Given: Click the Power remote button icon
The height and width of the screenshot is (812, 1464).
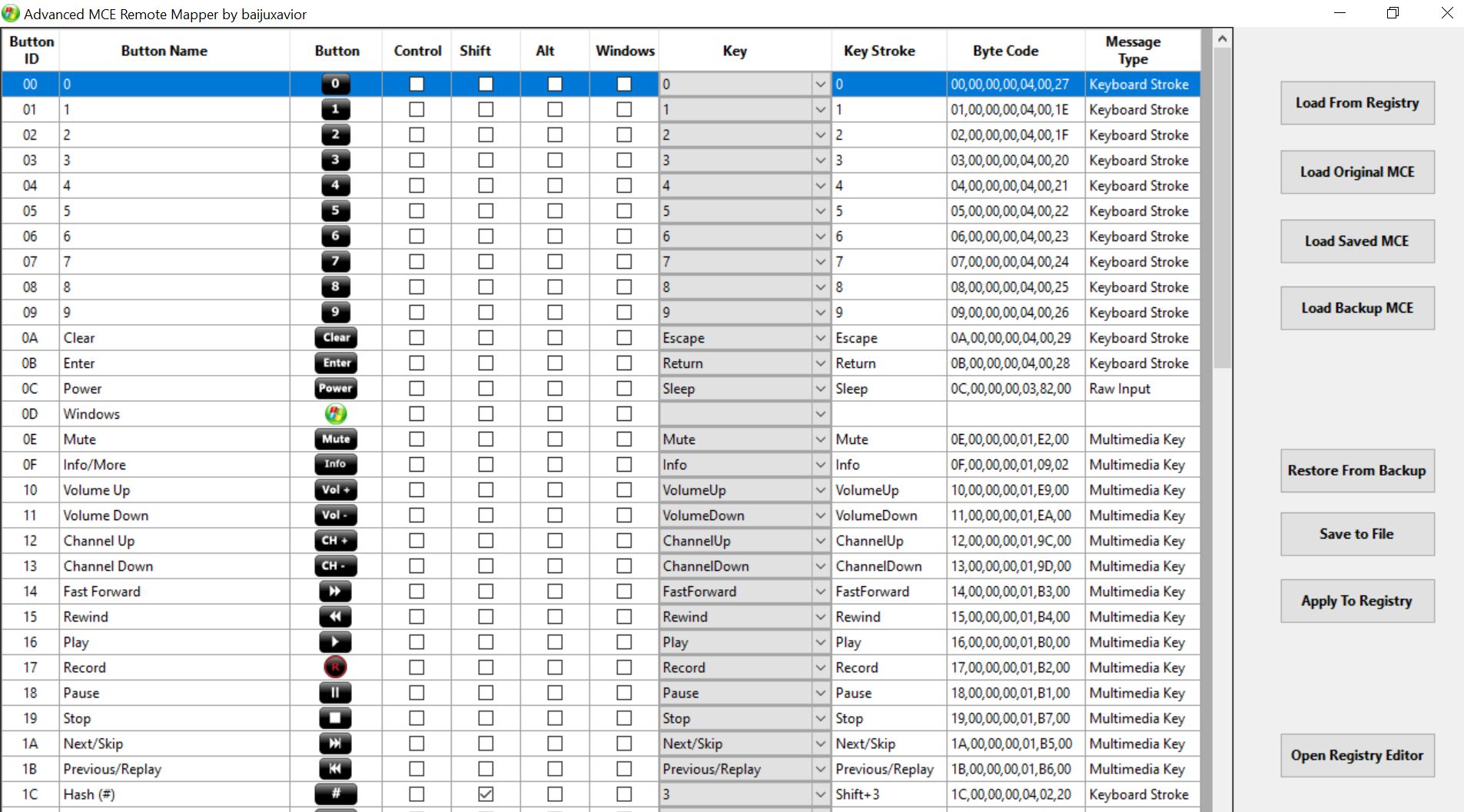Looking at the screenshot, I should [x=336, y=389].
